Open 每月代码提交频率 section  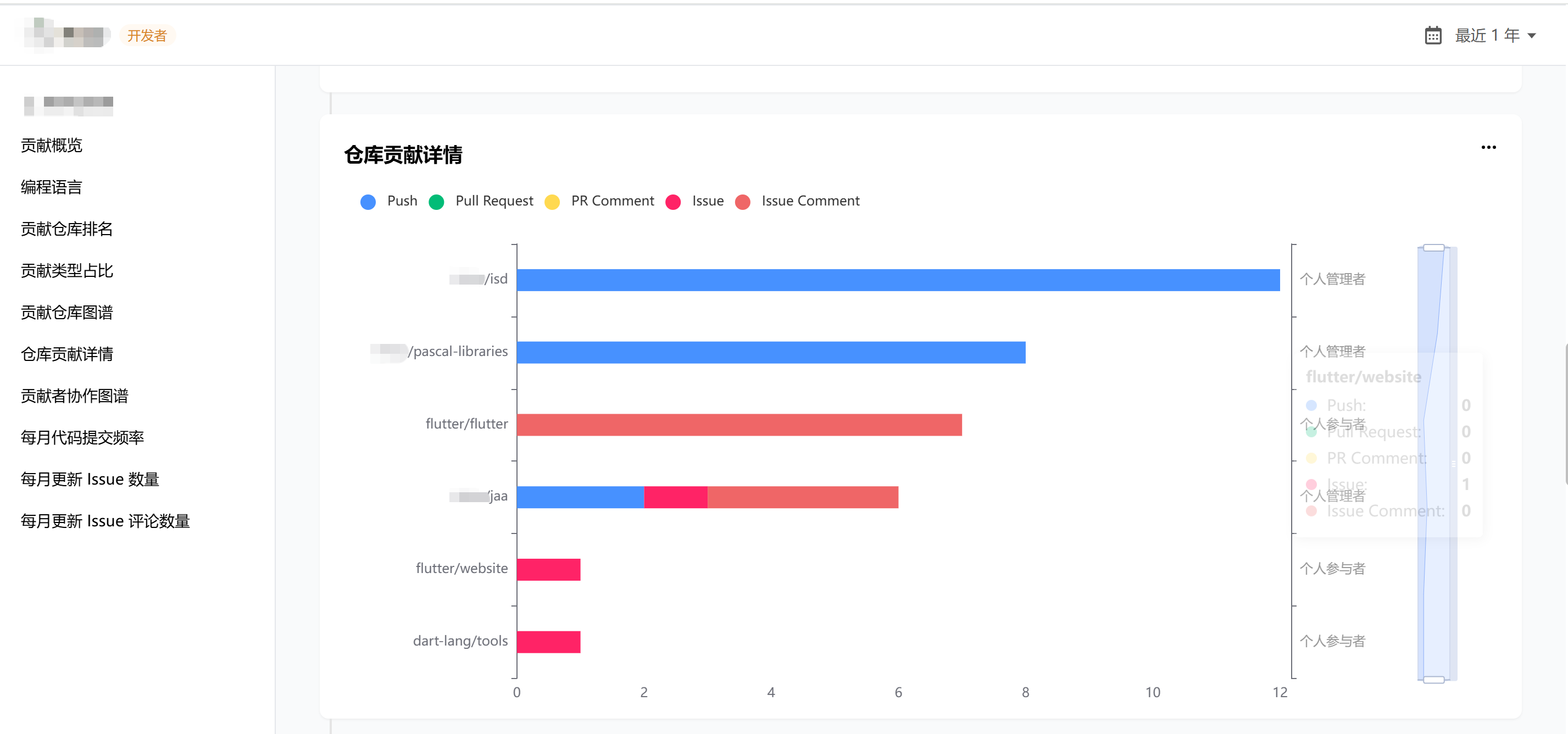[82, 438]
